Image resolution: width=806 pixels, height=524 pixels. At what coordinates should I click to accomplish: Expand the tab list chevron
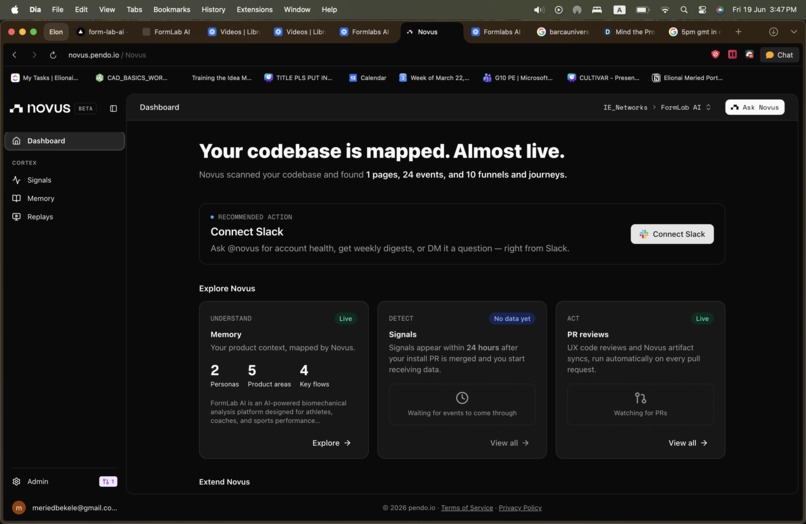[x=794, y=32]
